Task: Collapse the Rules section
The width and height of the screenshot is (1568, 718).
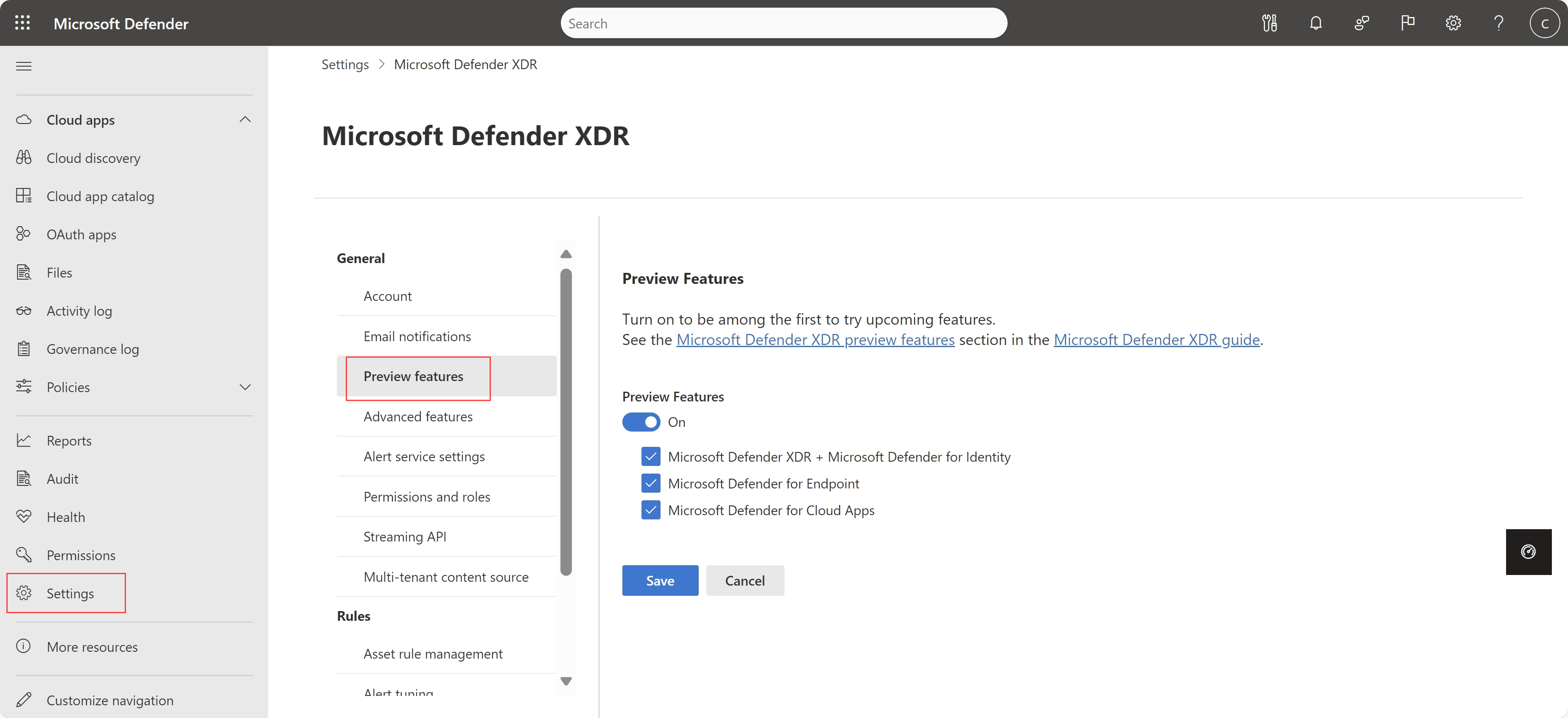Action: click(x=353, y=615)
